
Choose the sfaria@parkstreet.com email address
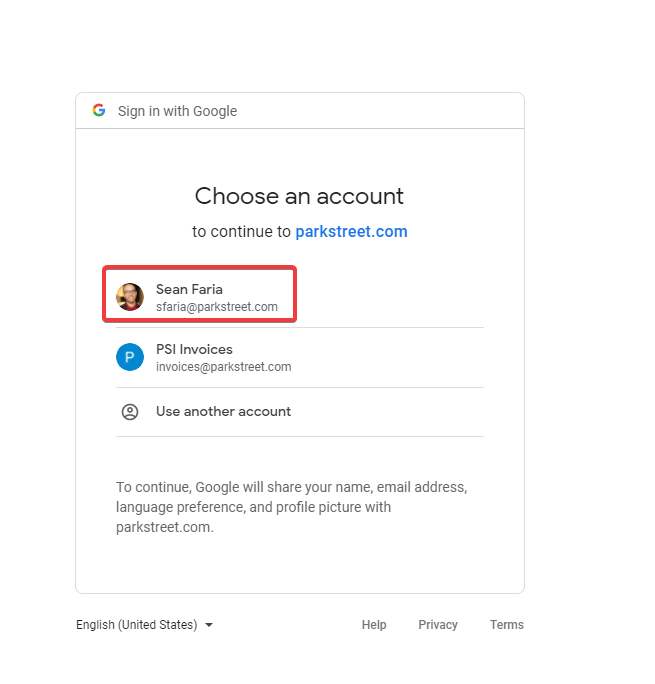(x=217, y=307)
